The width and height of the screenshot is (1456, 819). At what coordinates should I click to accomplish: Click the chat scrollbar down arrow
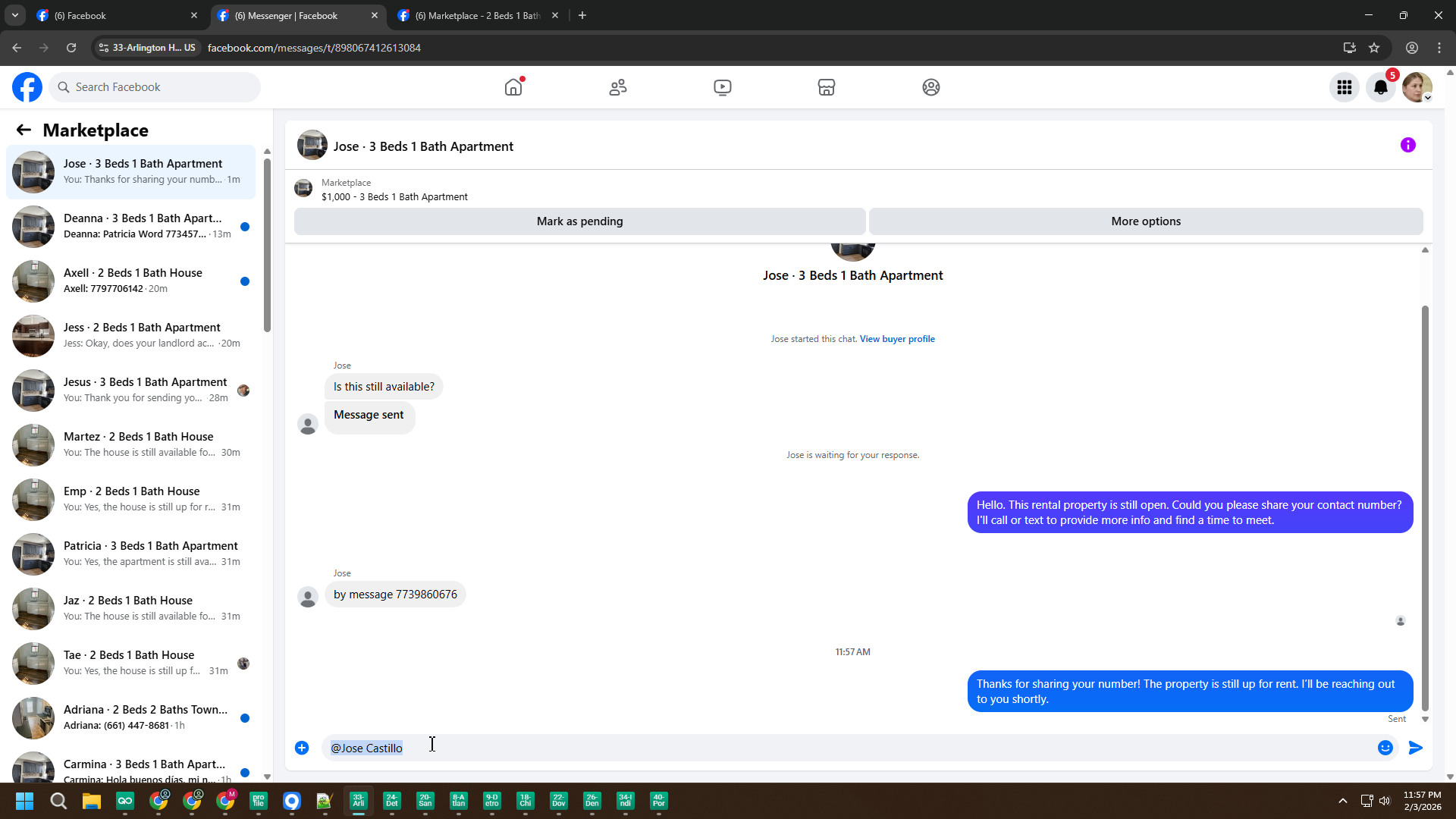pyautogui.click(x=1425, y=719)
